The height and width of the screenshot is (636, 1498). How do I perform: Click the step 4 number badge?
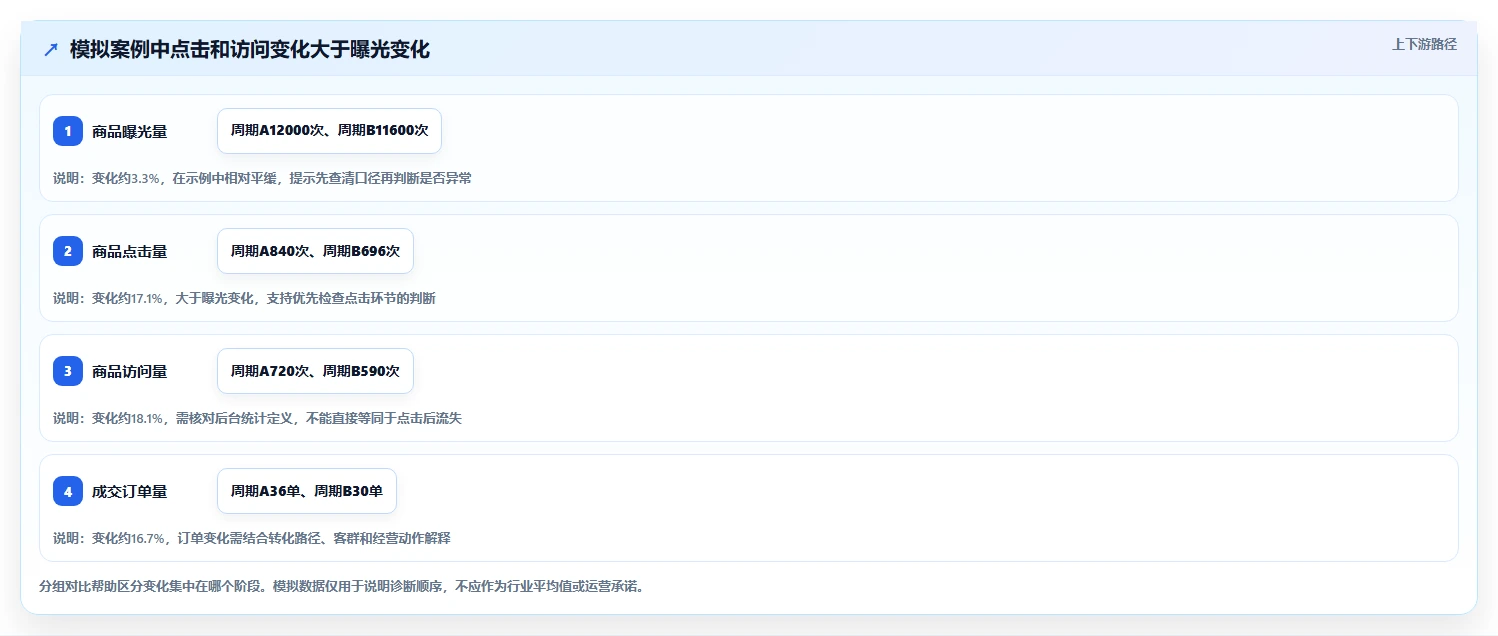[x=68, y=491]
